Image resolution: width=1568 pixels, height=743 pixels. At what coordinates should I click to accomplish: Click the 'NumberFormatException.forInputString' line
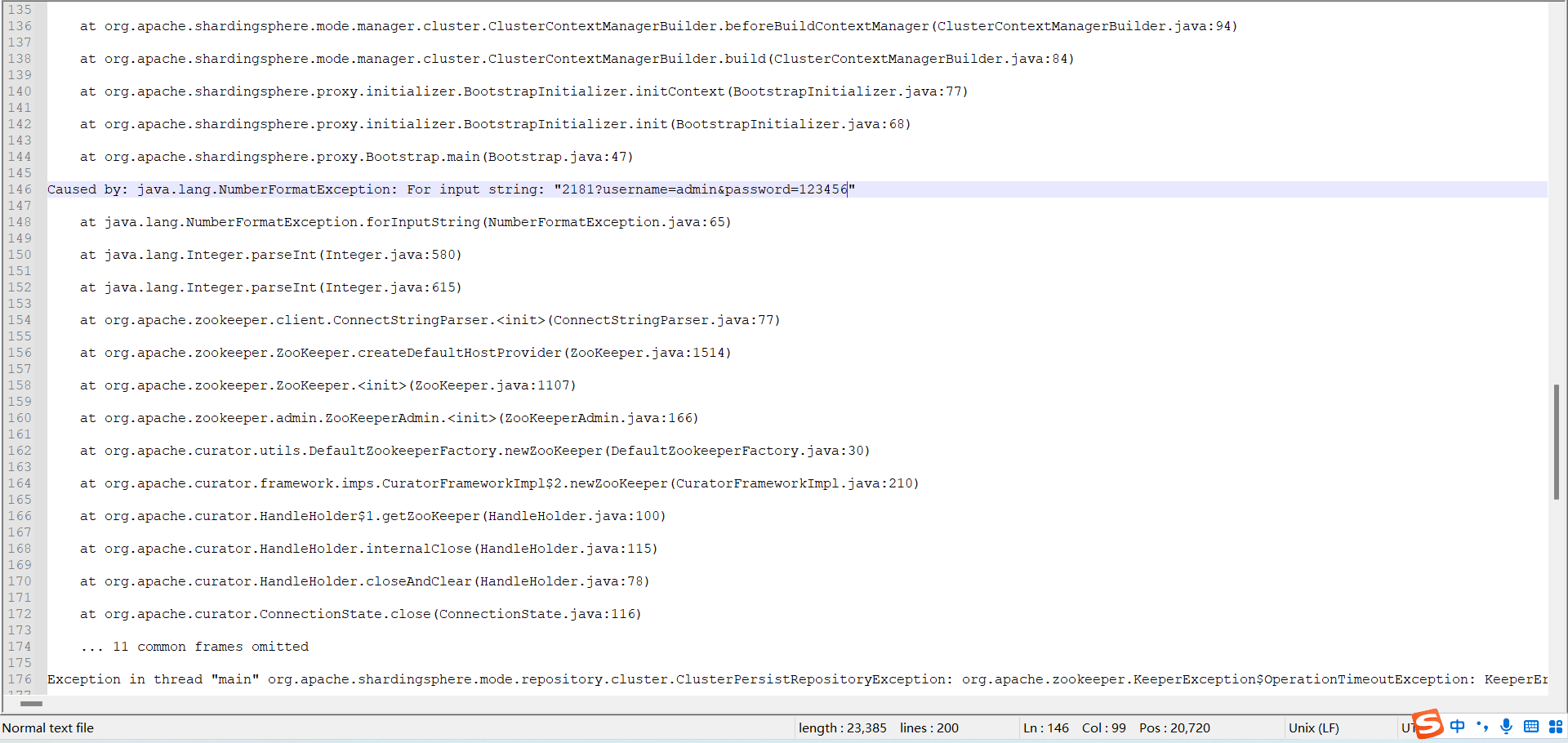click(405, 222)
